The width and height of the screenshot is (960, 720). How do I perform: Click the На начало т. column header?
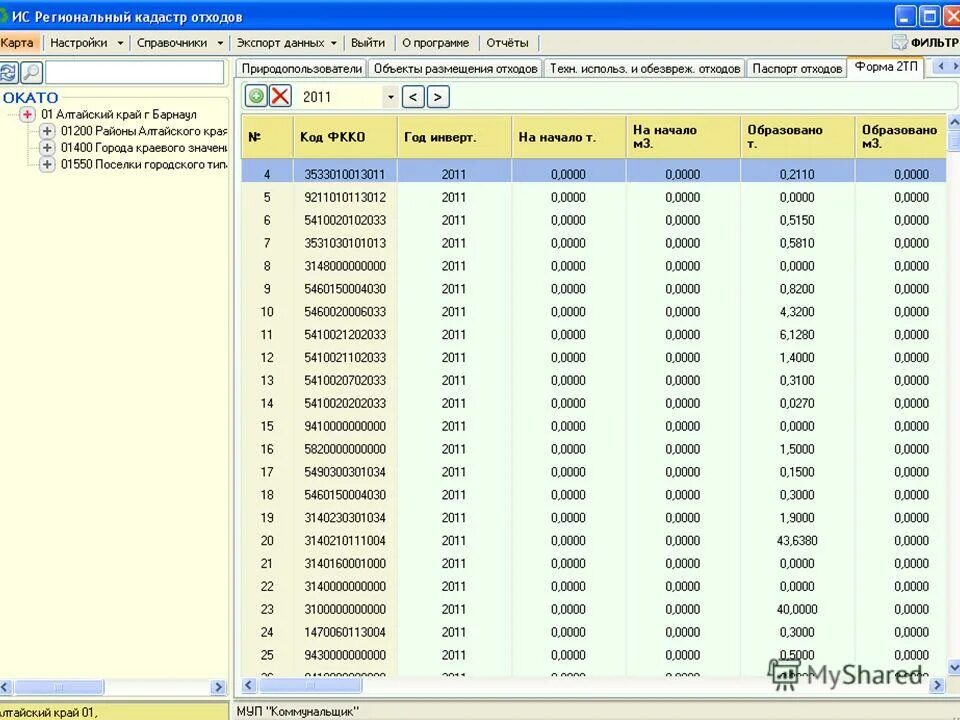(x=569, y=137)
